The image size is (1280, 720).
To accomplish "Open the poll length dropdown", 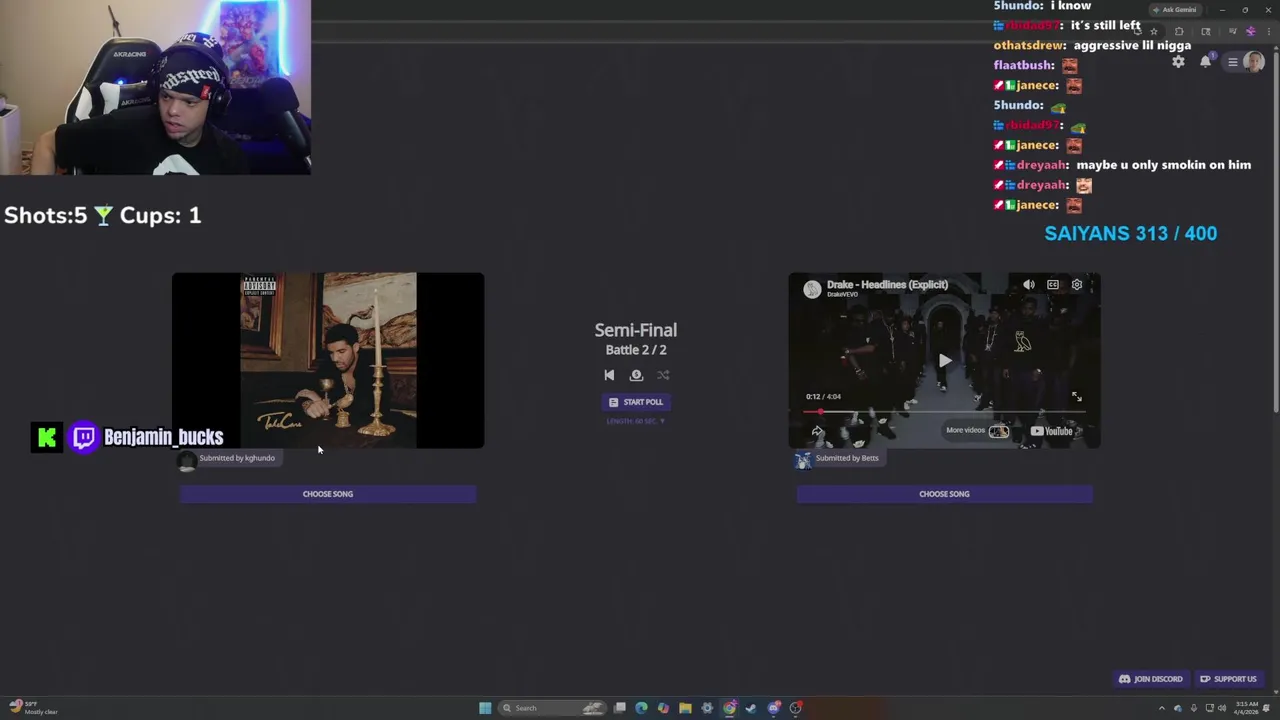I will tap(636, 421).
